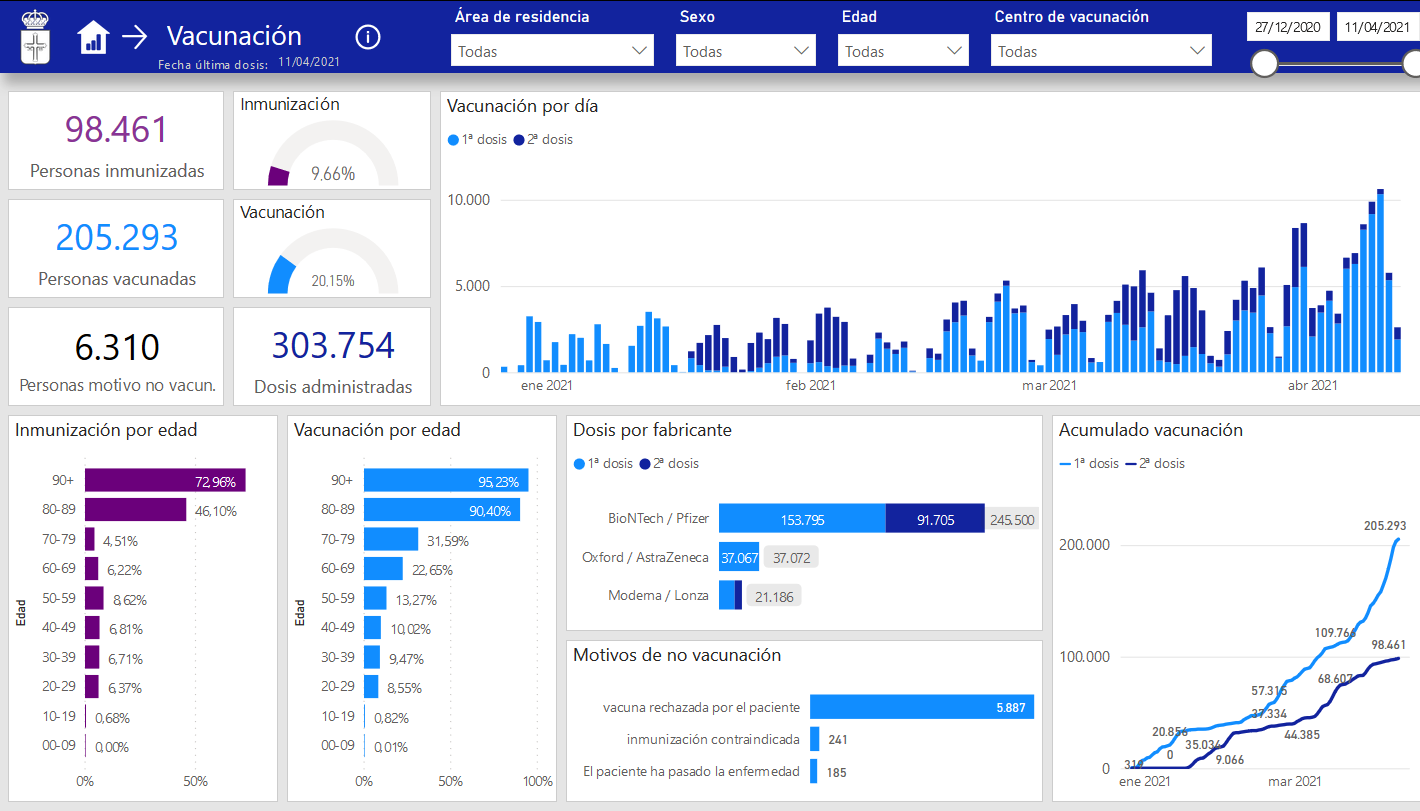Click Oxford / AstraZeneca bar 37.067
The height and width of the screenshot is (811, 1420).
pyautogui.click(x=739, y=557)
